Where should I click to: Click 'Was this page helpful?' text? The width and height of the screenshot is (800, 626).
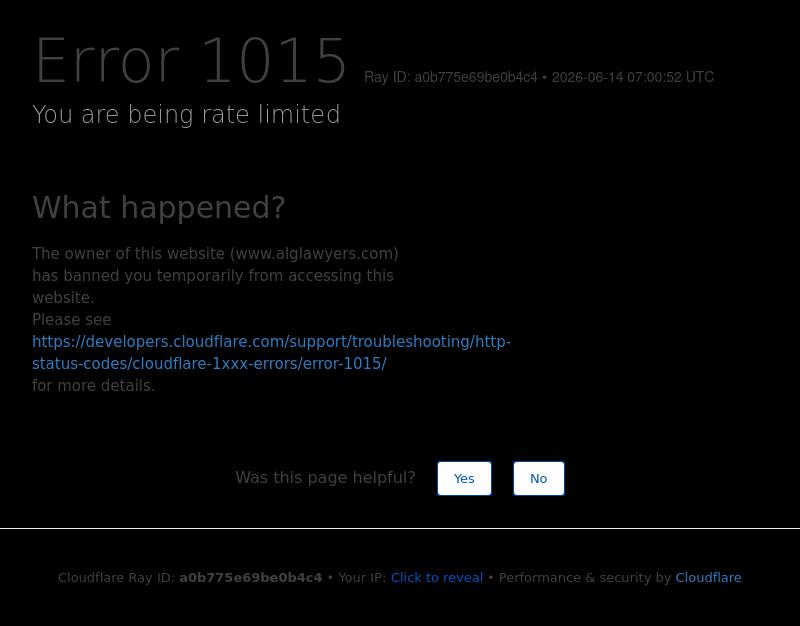(x=325, y=478)
